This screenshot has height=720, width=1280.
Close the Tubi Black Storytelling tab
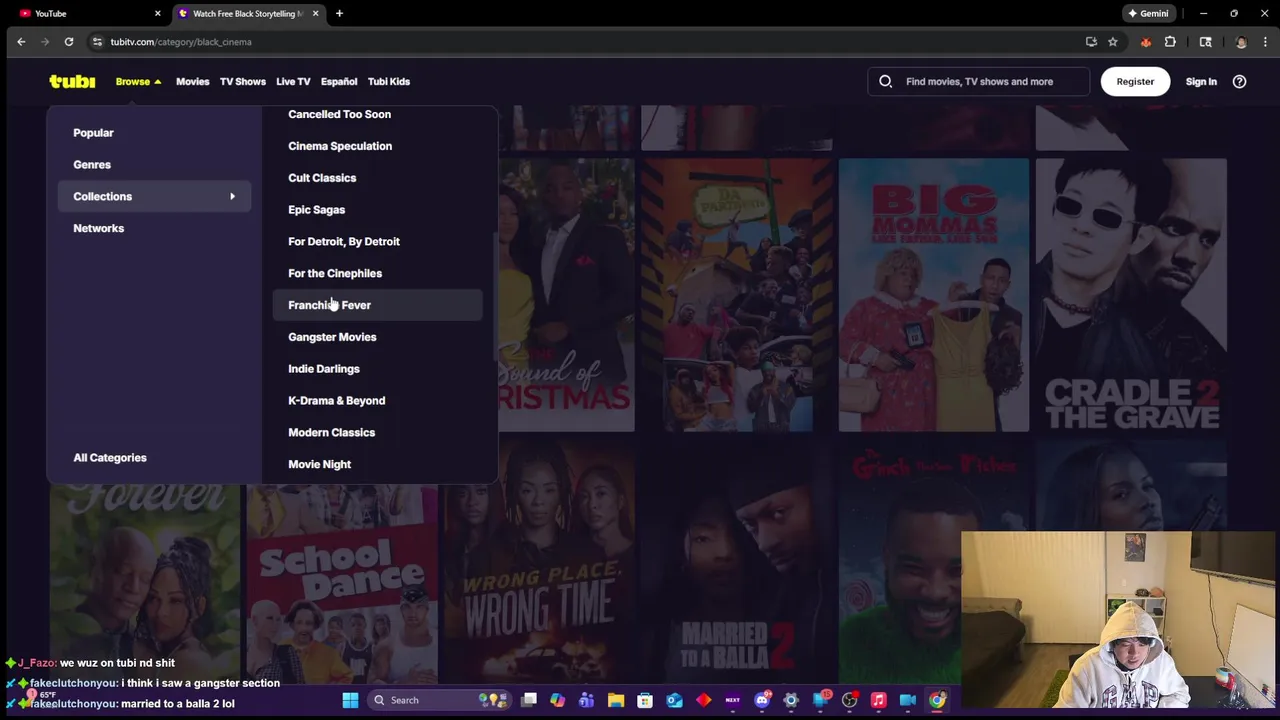click(x=315, y=13)
